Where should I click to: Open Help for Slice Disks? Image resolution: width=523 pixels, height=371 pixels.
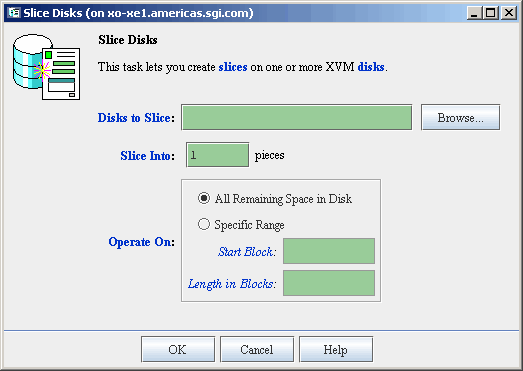coord(336,349)
